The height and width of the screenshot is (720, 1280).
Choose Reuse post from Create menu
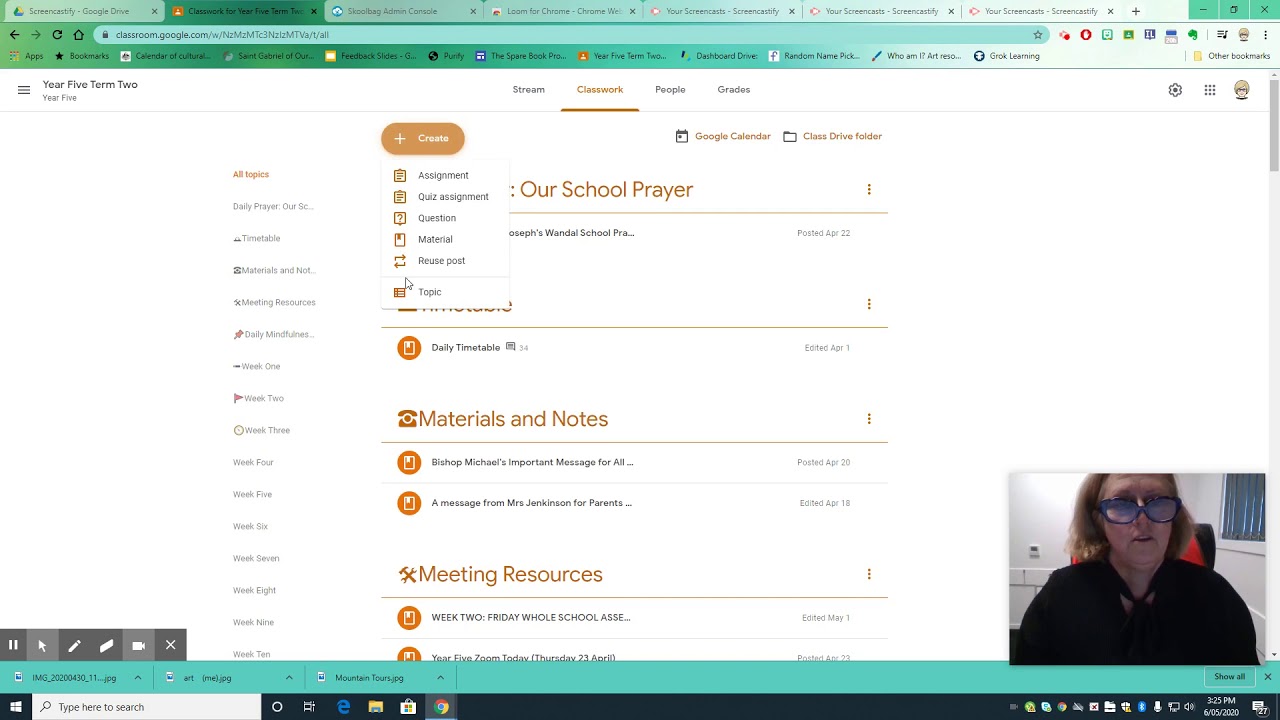tap(445, 261)
